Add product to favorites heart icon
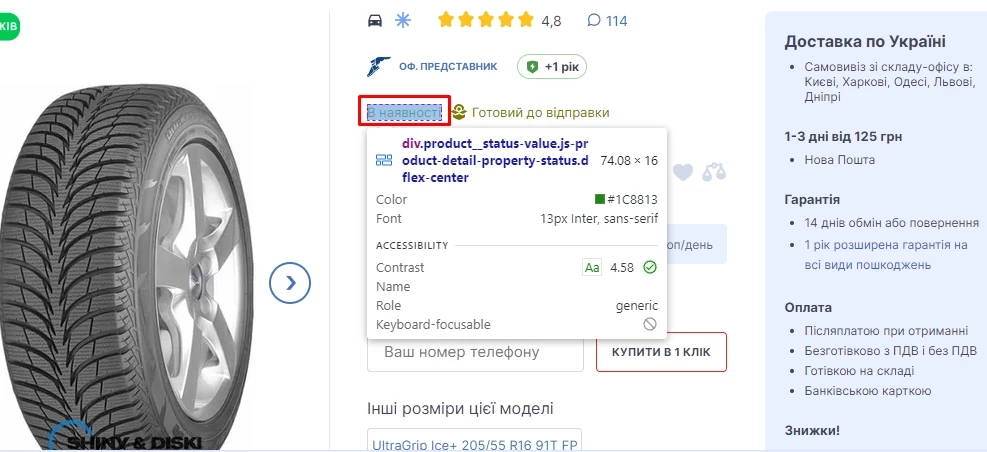This screenshot has width=987, height=452. 683,172
